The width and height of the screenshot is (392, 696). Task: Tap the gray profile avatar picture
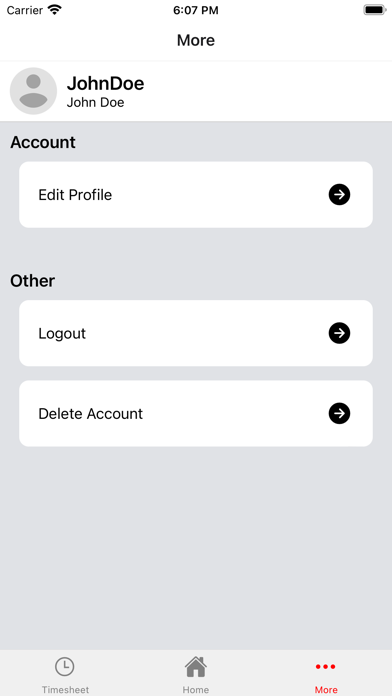(33, 91)
